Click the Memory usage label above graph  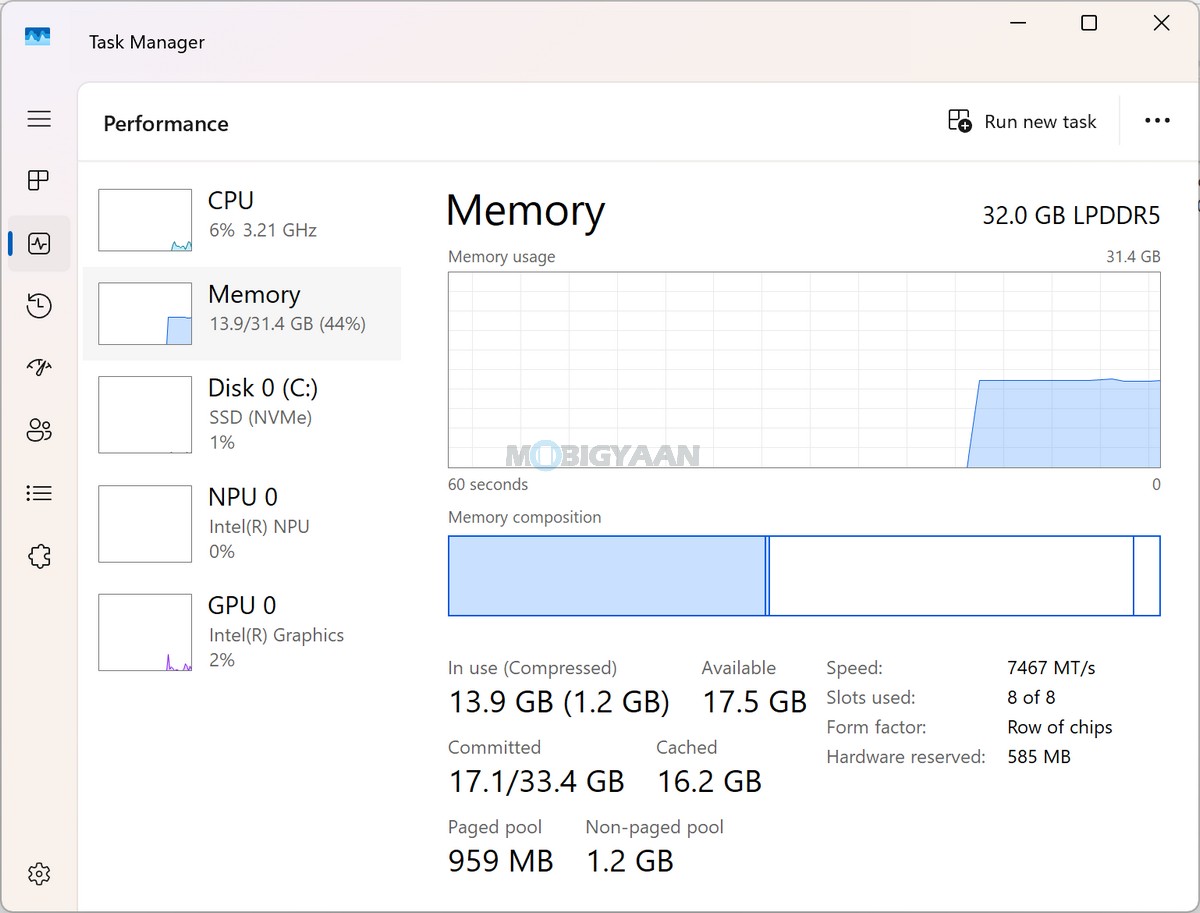tap(501, 257)
